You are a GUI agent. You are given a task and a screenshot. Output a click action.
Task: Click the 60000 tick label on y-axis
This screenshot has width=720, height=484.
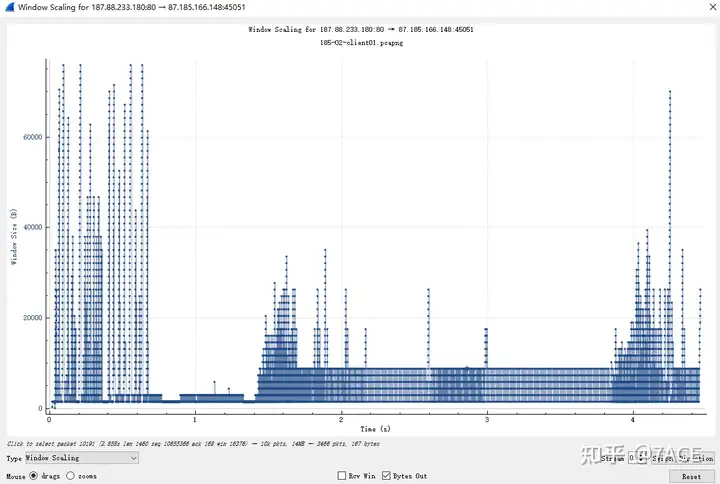(x=33, y=137)
